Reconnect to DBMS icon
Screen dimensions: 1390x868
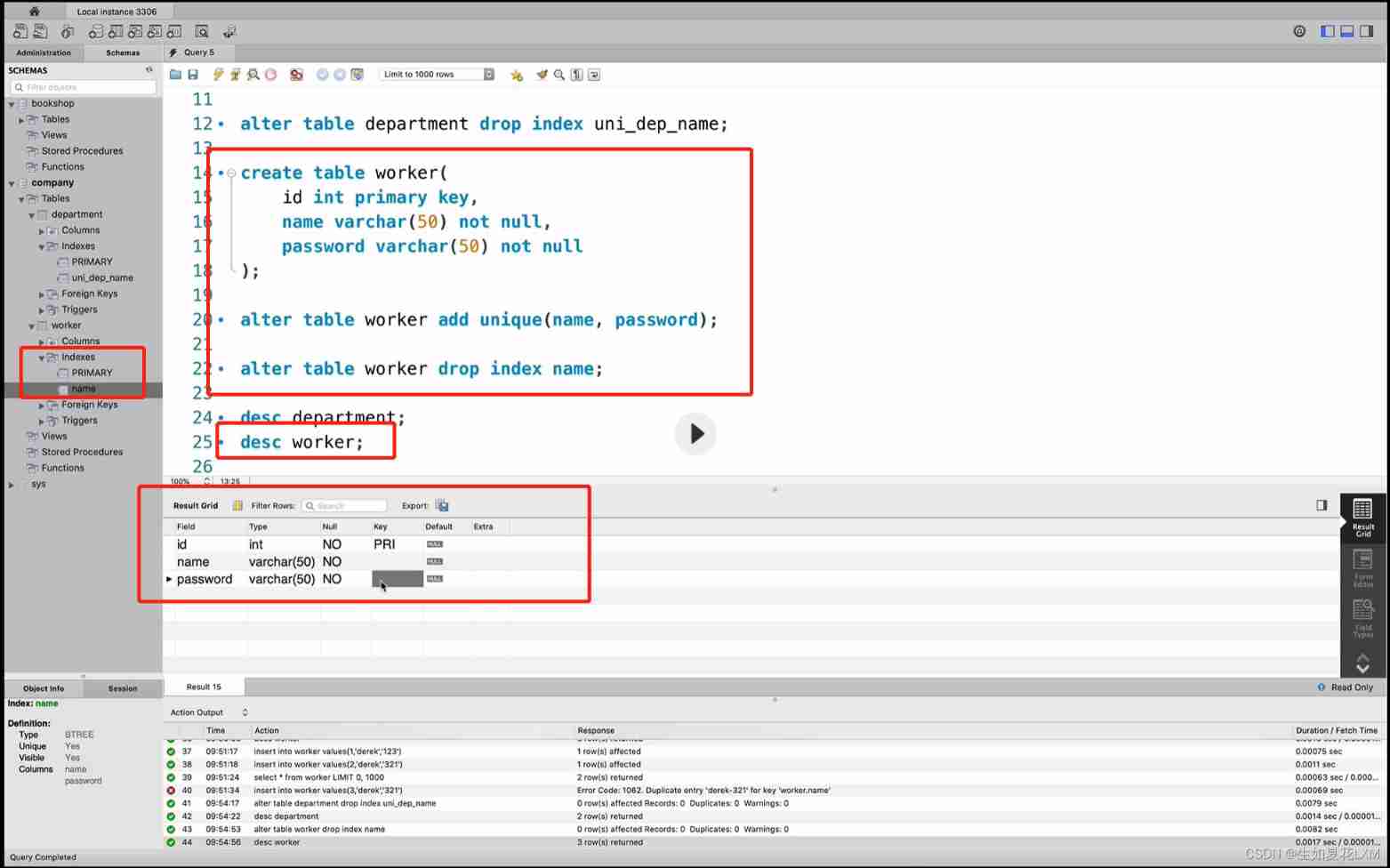point(229,31)
